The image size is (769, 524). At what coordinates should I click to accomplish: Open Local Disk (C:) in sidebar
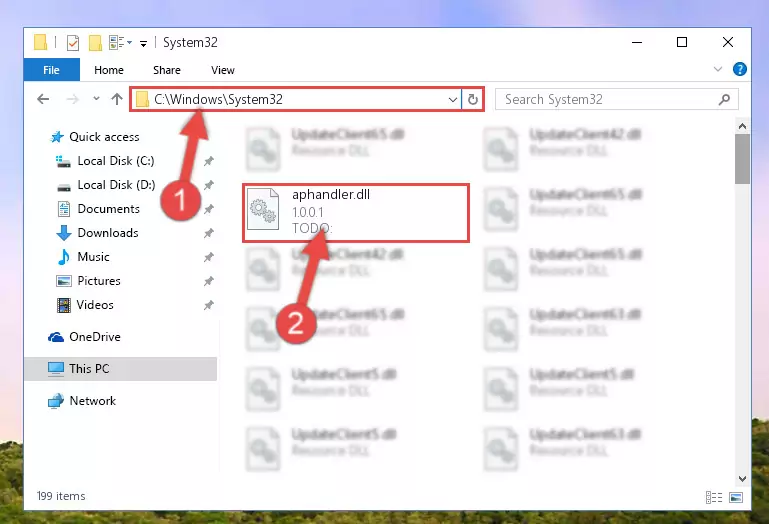coord(105,161)
